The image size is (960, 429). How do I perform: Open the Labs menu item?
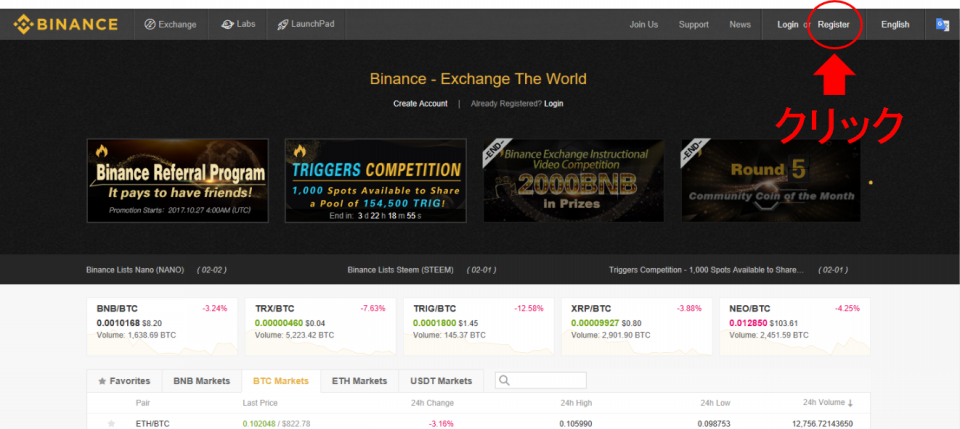[238, 24]
